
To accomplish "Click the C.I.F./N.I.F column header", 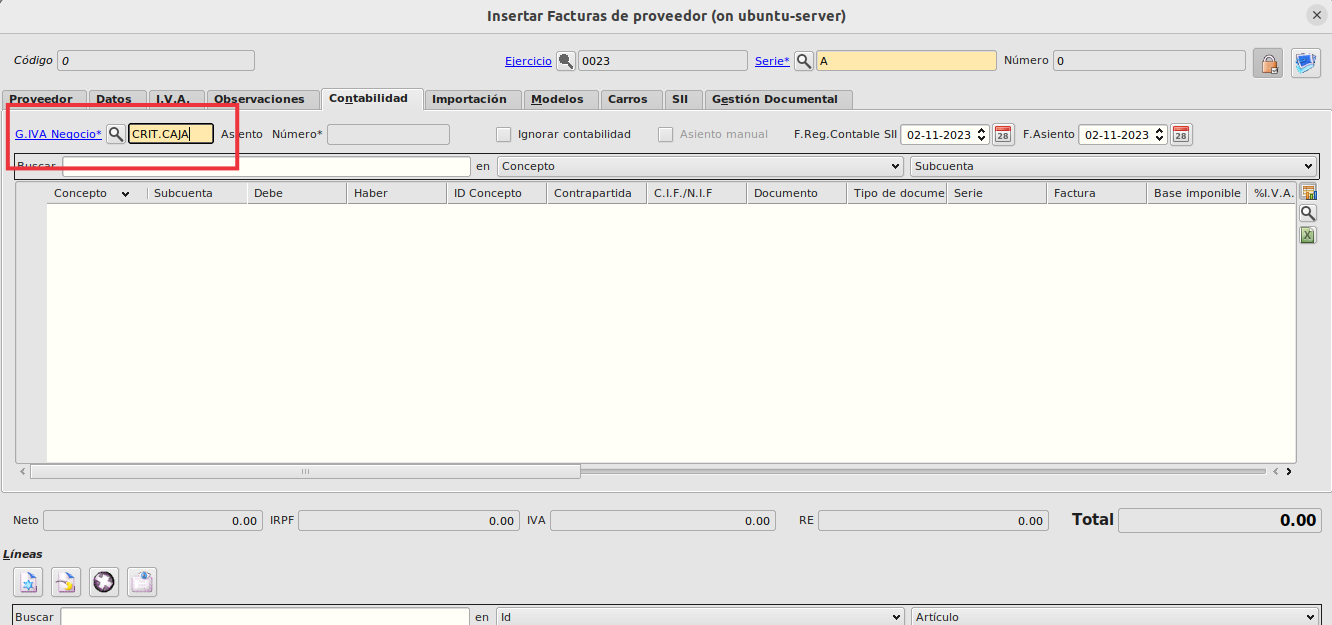I will point(697,193).
